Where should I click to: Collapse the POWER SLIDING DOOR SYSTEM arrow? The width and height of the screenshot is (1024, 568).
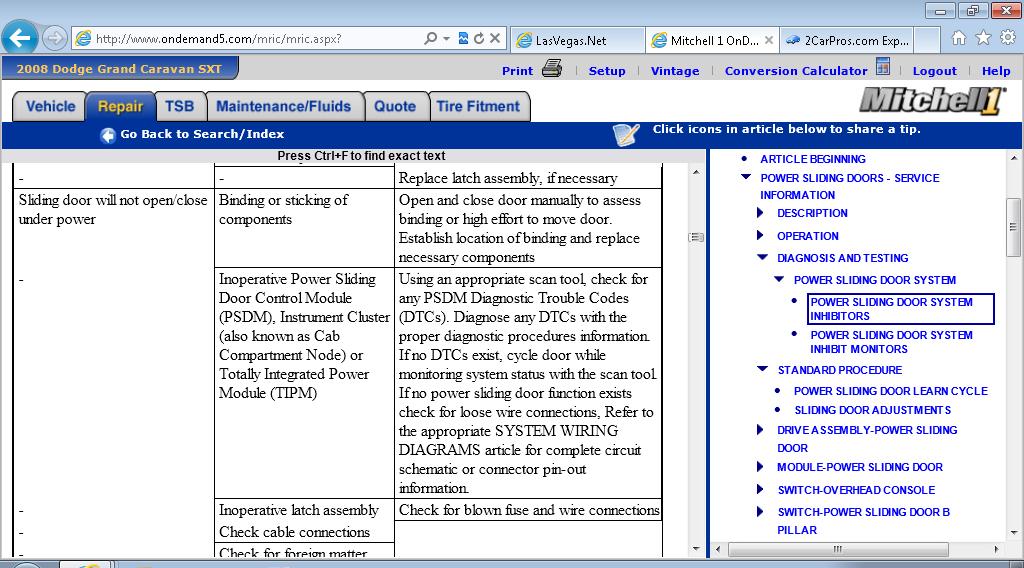point(778,279)
